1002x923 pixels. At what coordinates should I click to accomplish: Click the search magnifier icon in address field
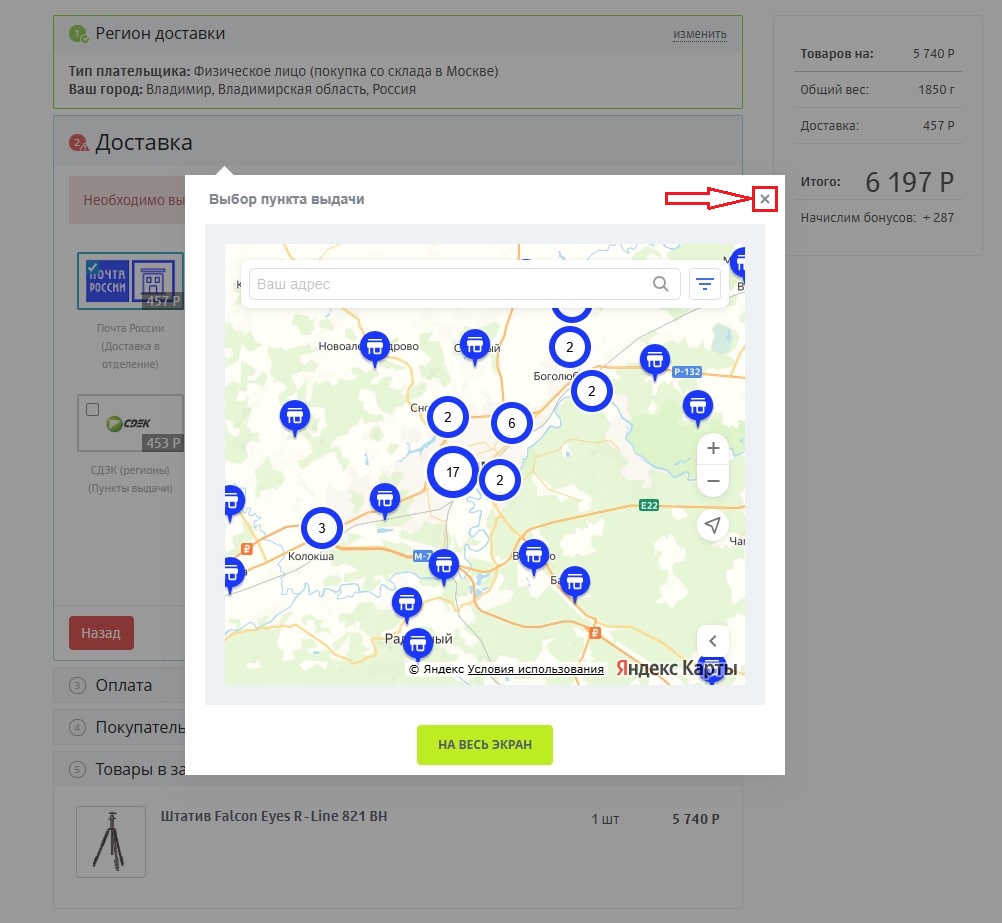tap(660, 284)
